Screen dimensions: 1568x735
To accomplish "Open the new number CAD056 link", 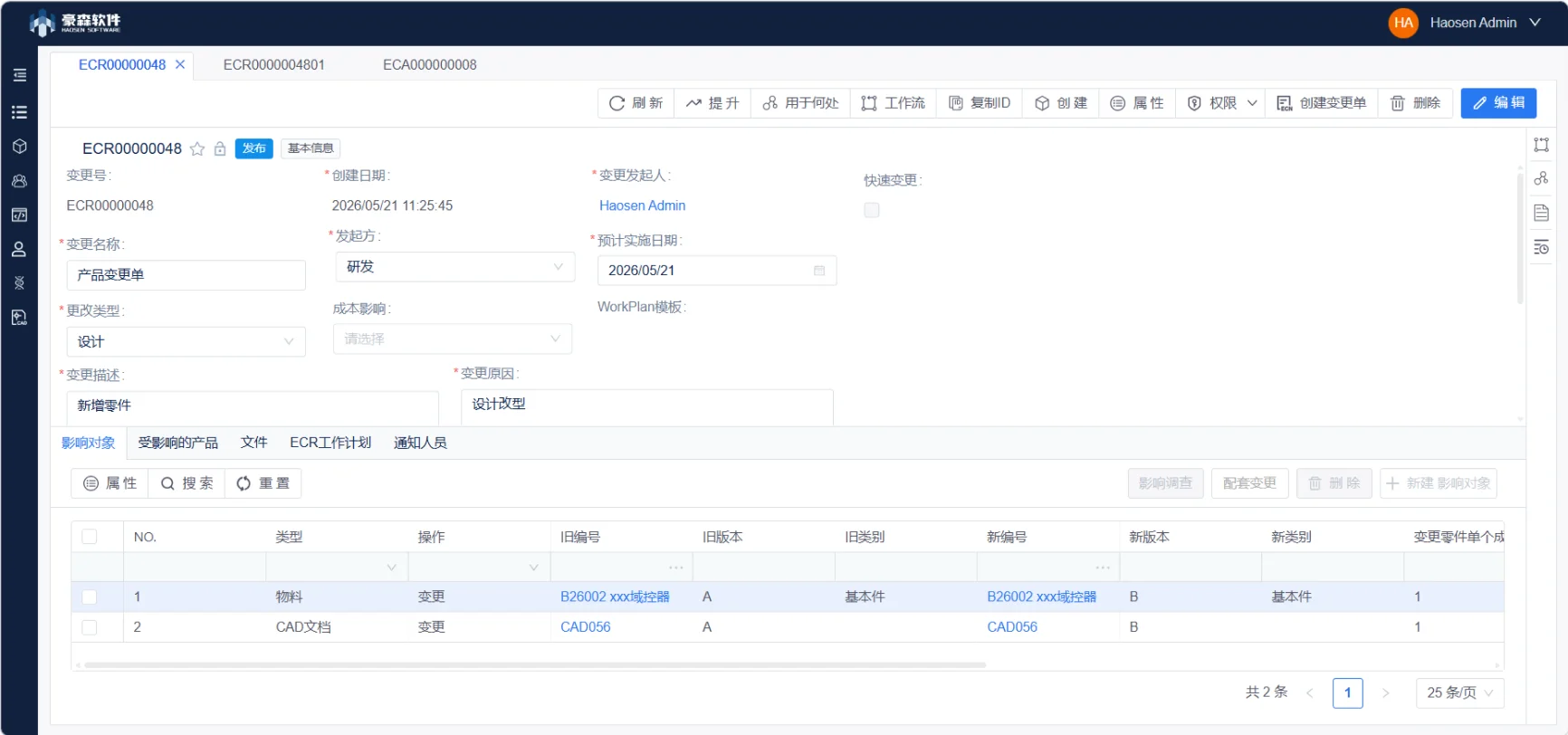I will [1012, 626].
